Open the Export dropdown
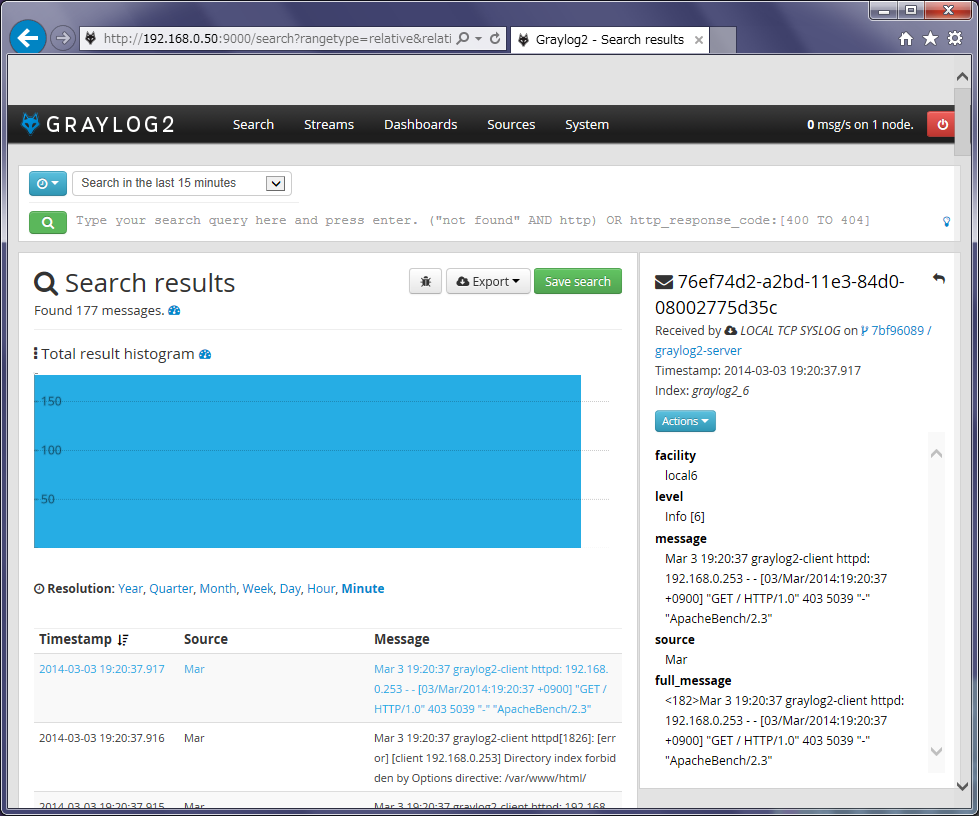The image size is (979, 816). [x=488, y=282]
